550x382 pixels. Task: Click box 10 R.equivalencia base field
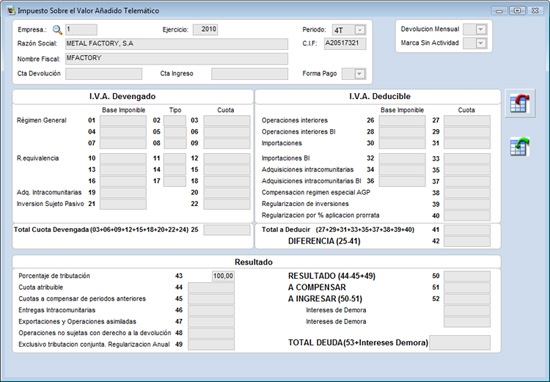point(123,159)
